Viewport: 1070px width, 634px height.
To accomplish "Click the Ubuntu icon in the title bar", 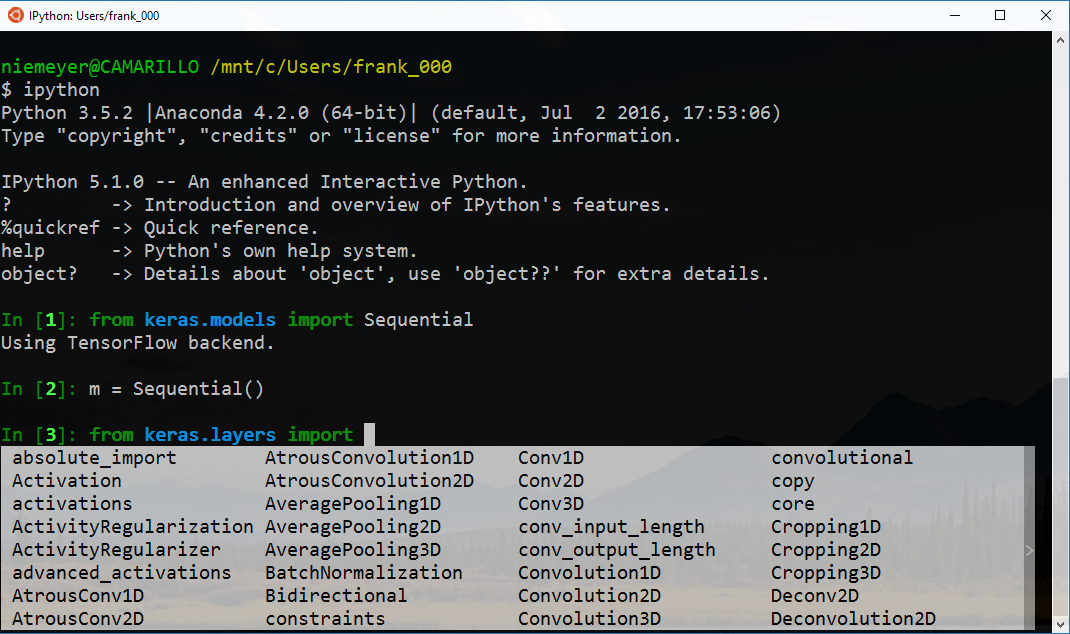I will (x=14, y=15).
